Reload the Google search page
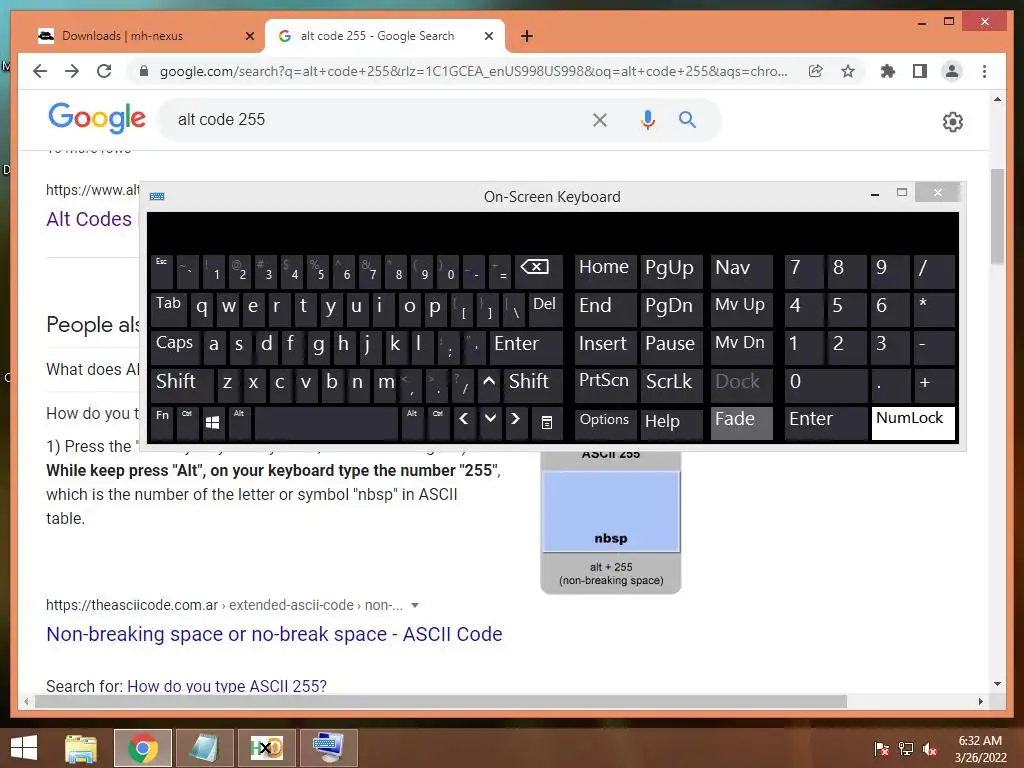This screenshot has height=768, width=1024. [x=104, y=71]
